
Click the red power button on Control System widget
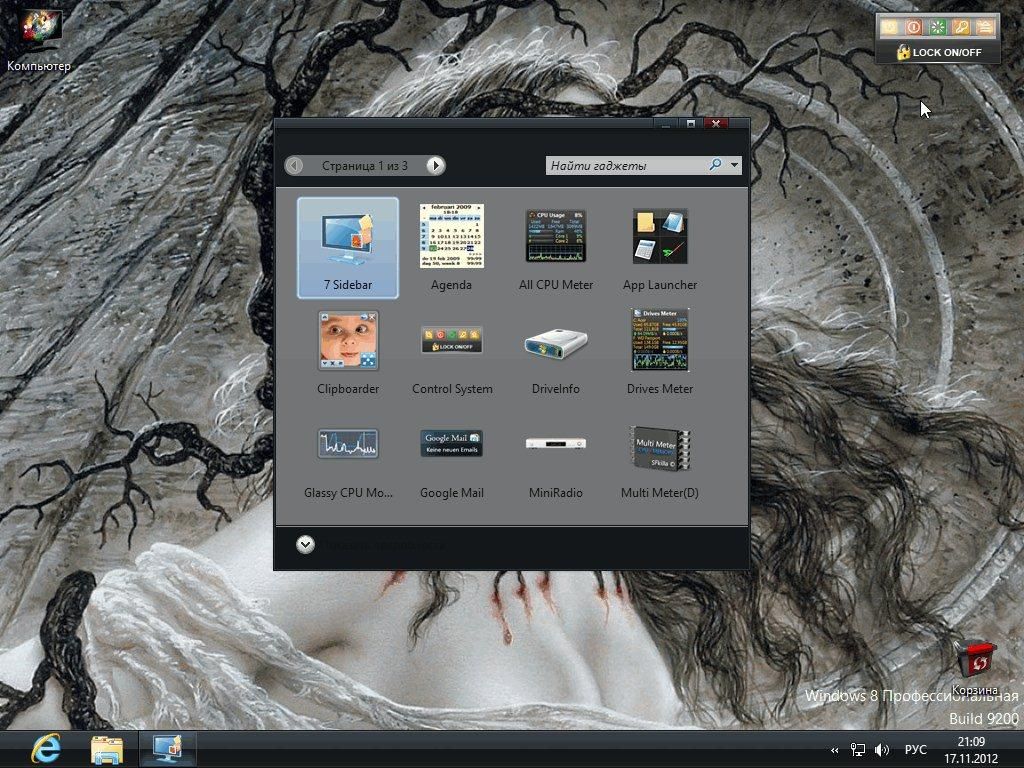coord(914,27)
